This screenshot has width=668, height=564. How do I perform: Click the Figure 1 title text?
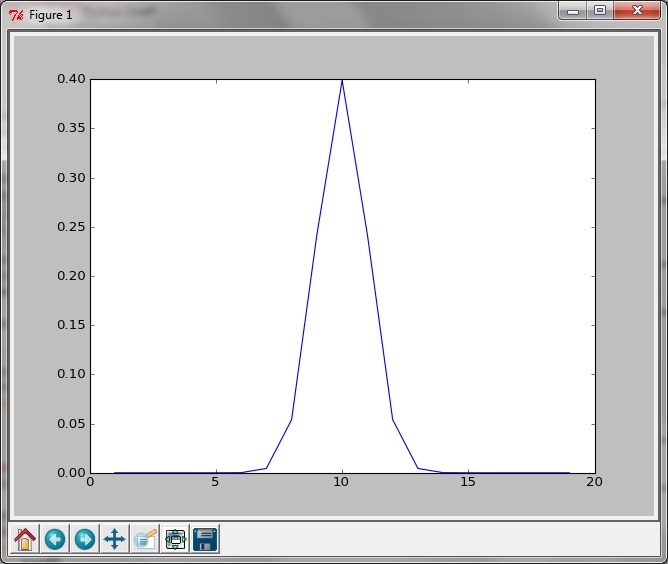tap(51, 15)
